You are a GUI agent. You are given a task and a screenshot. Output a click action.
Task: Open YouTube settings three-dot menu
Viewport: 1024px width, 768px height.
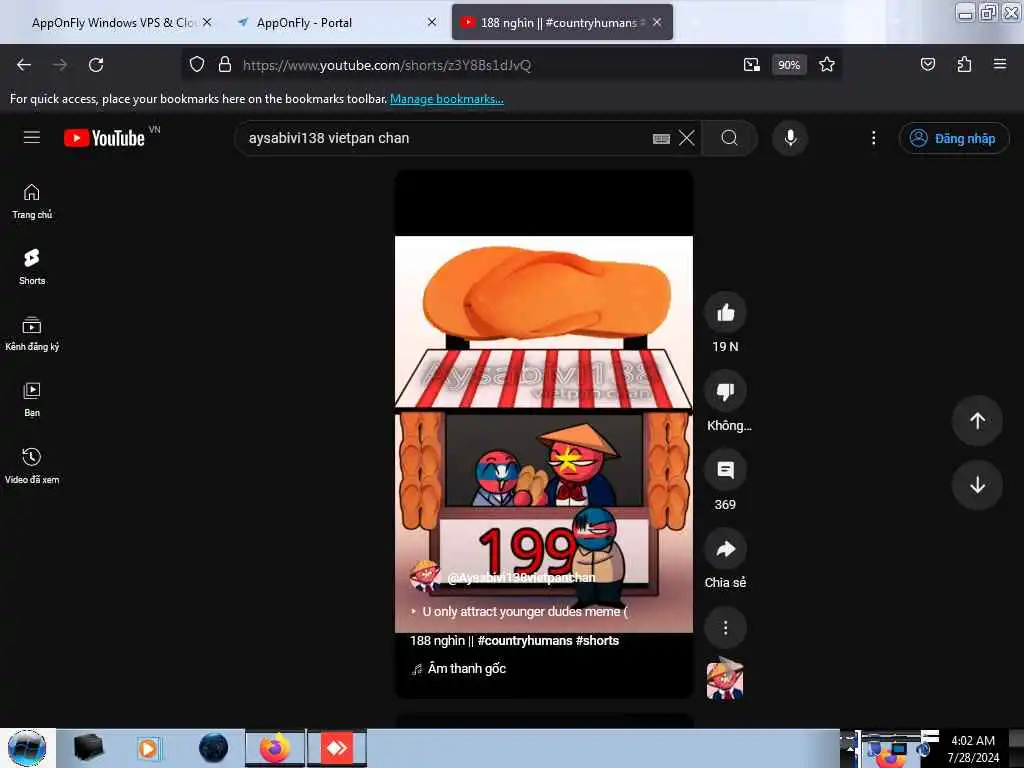point(874,138)
